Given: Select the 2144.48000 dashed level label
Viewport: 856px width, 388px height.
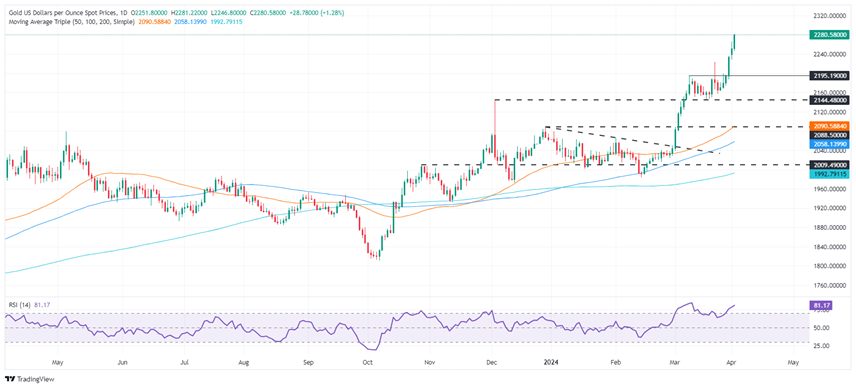Looking at the screenshot, I should coord(829,100).
